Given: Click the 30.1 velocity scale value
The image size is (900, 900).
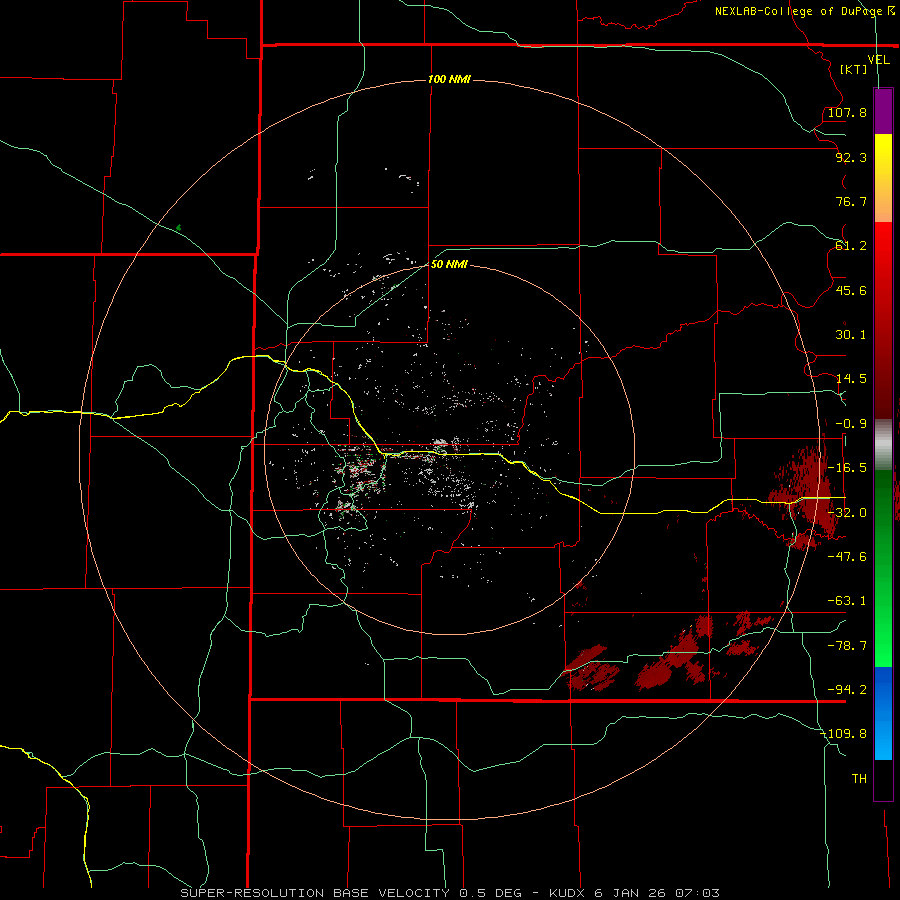Looking at the screenshot, I should pyautogui.click(x=851, y=335).
